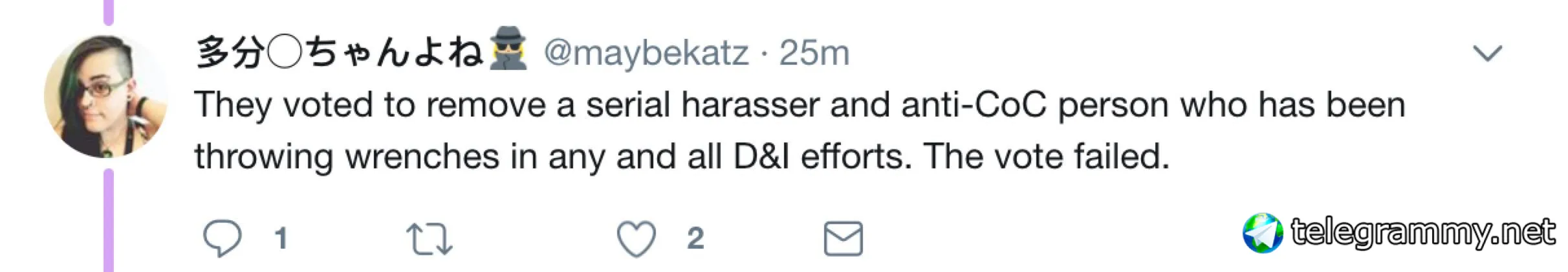This screenshot has height=272, width=1568.
Task: Click the sentence 'The vote failed.'
Action: click(x=1047, y=156)
